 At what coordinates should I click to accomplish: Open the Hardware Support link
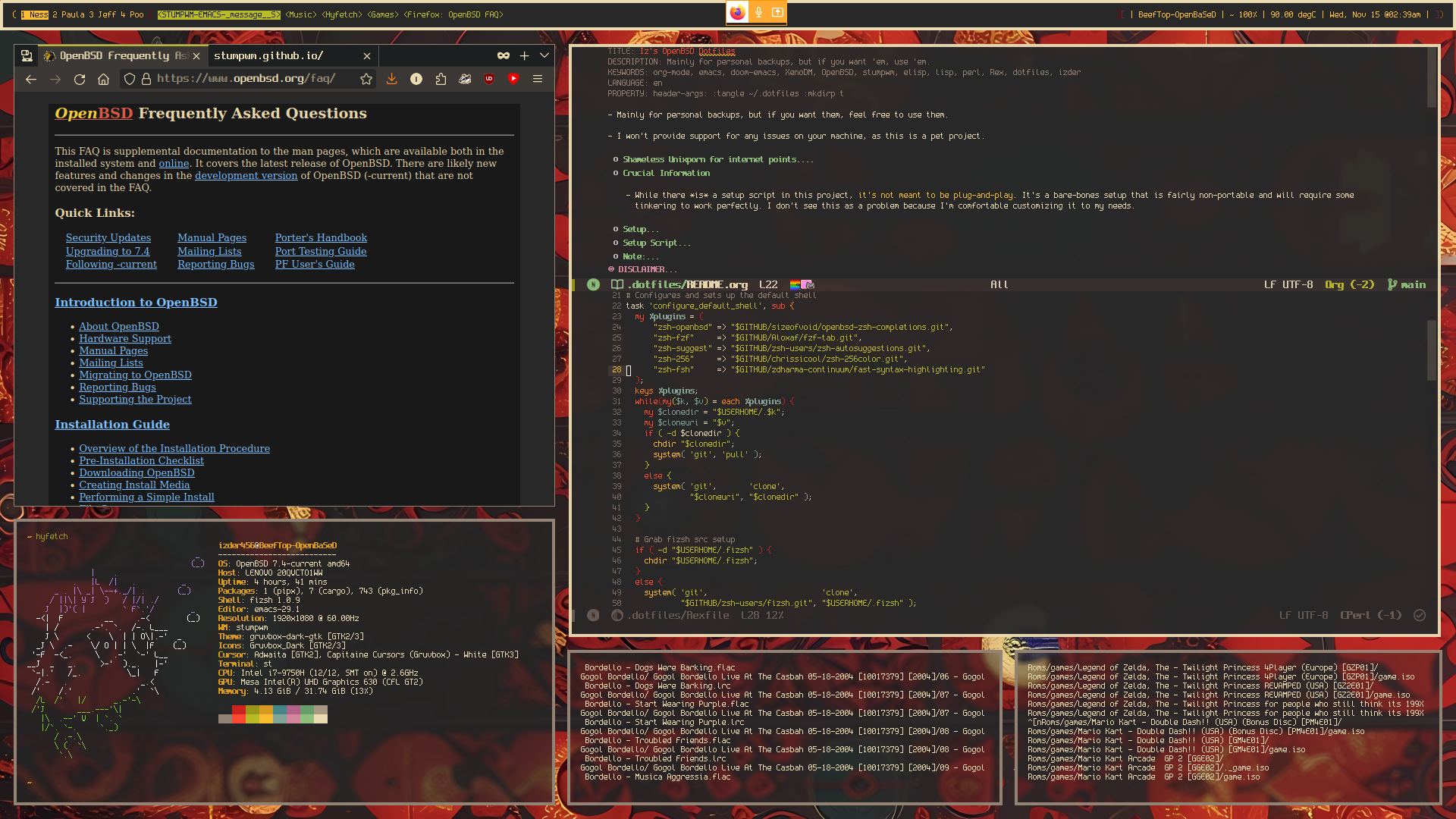point(125,338)
